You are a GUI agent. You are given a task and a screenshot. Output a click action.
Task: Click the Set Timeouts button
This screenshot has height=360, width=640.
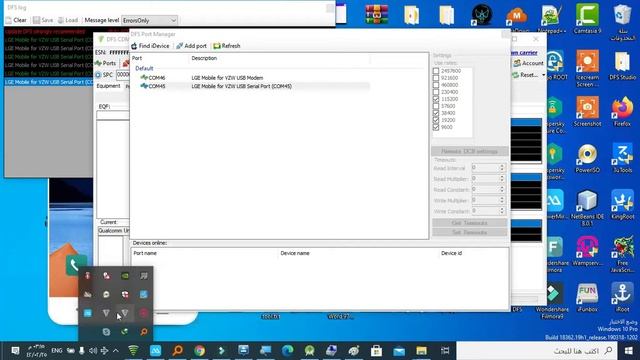[x=469, y=232]
